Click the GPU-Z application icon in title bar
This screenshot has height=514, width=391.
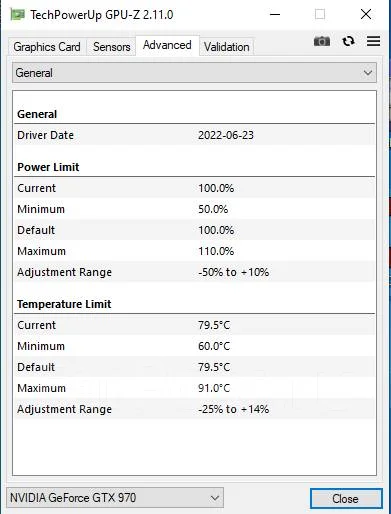[18, 15]
